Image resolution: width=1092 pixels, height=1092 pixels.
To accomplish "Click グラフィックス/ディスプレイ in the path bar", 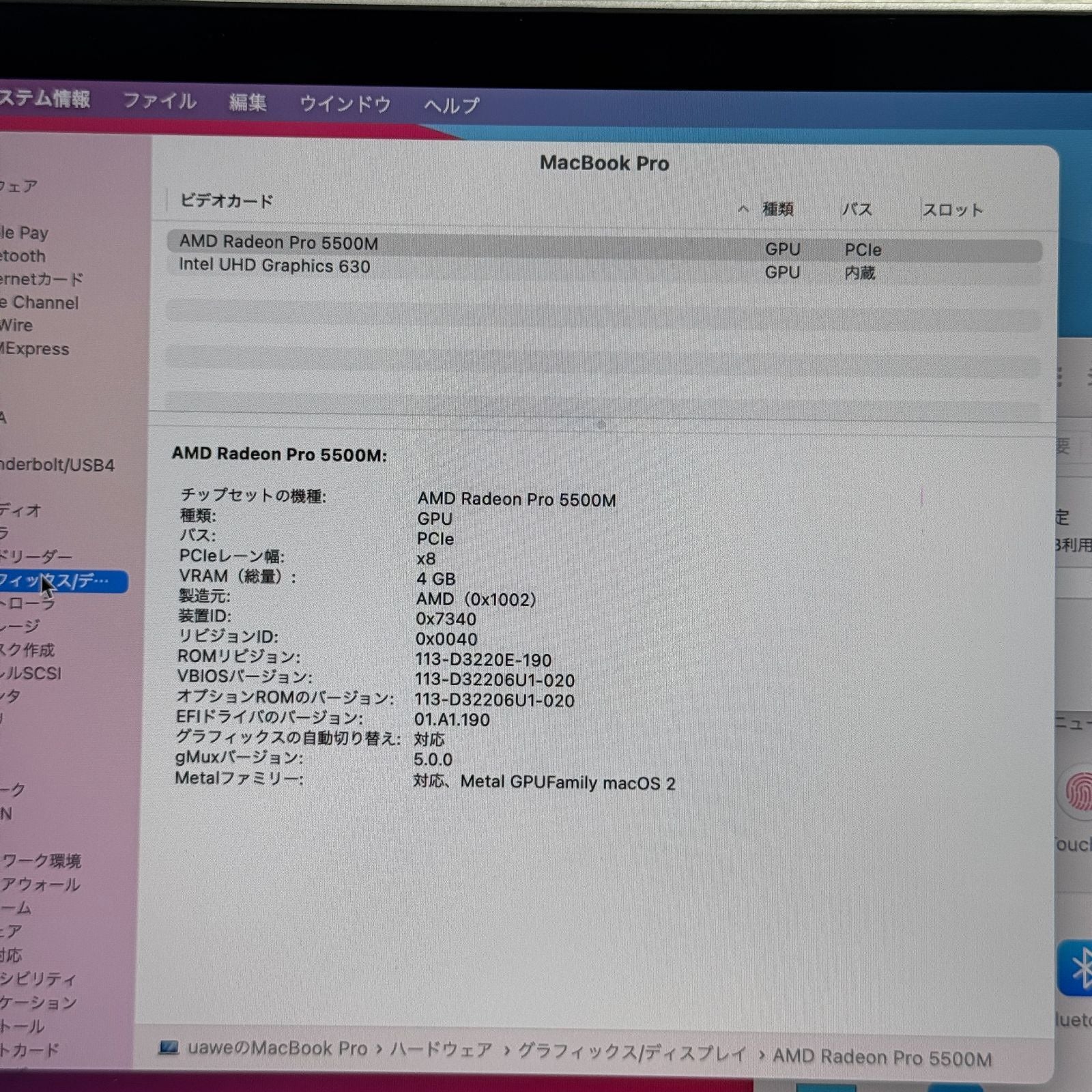I will (x=632, y=1052).
